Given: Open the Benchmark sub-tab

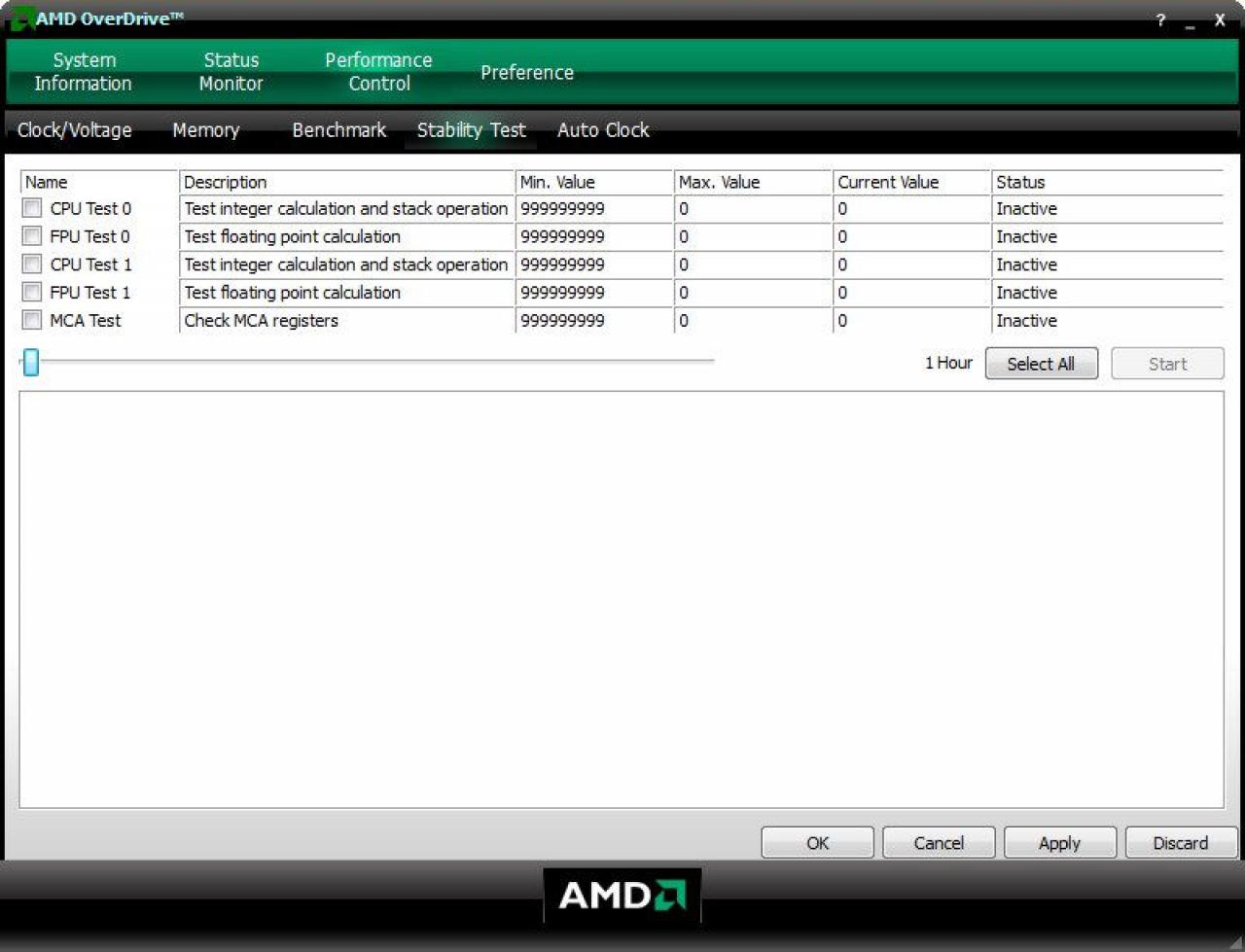Looking at the screenshot, I should coord(338,130).
